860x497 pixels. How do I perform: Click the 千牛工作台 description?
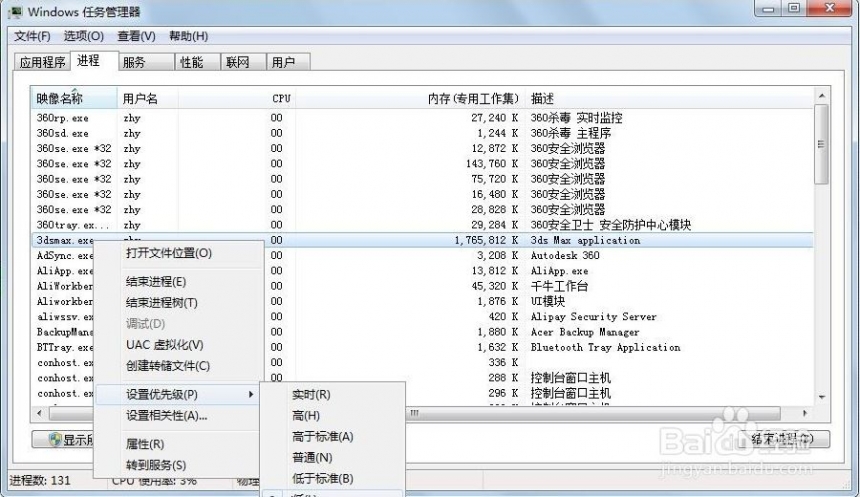(x=559, y=286)
